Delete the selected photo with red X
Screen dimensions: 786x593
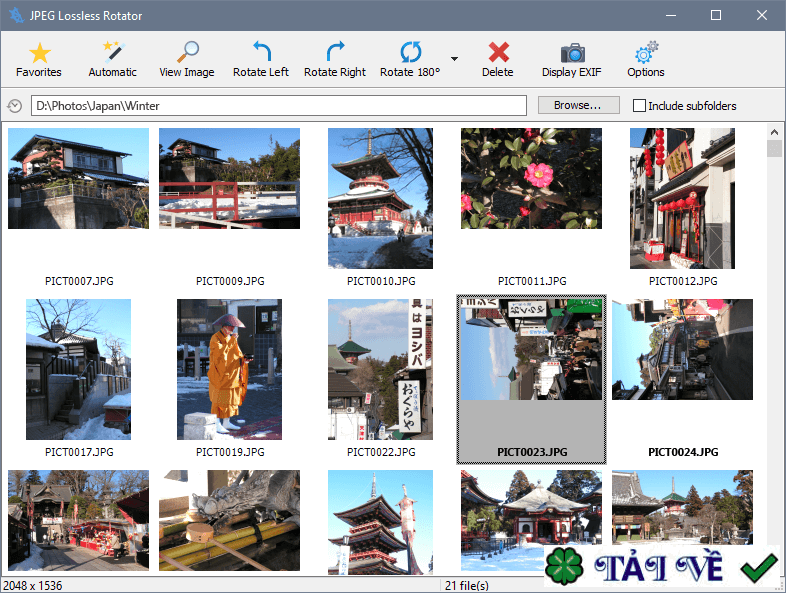coord(498,59)
